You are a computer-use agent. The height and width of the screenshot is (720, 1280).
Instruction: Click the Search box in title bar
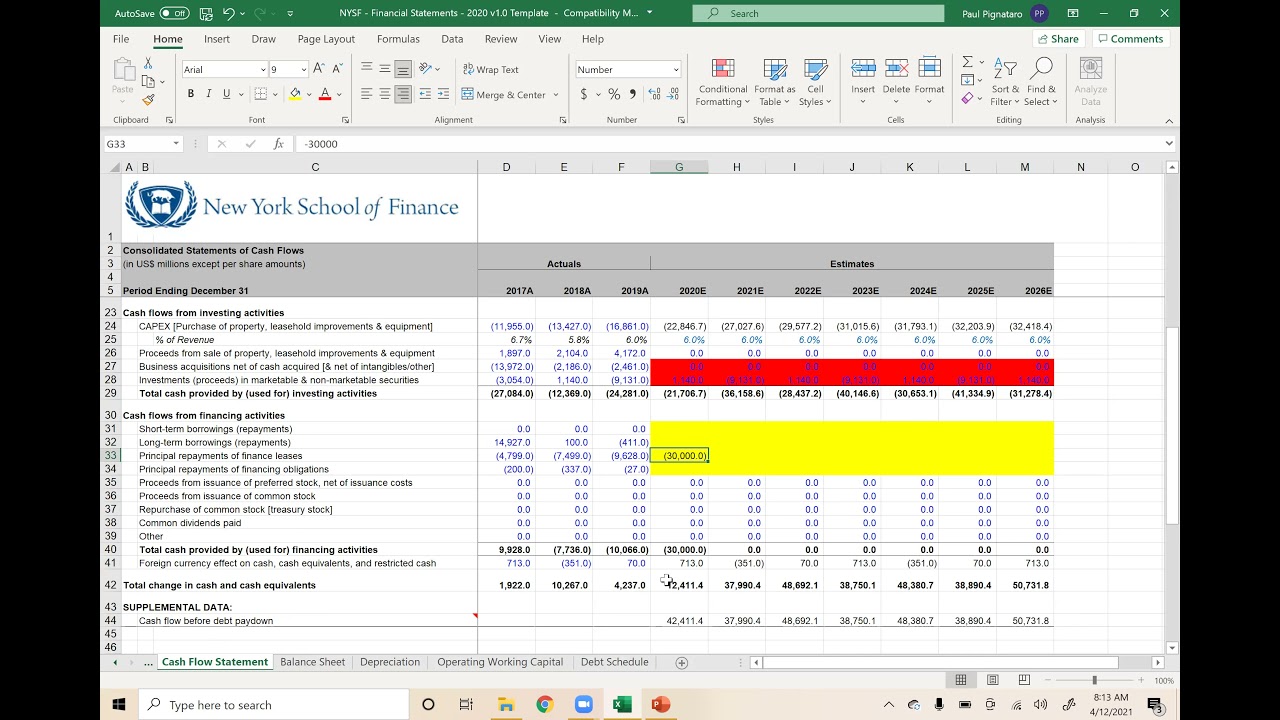tap(819, 13)
